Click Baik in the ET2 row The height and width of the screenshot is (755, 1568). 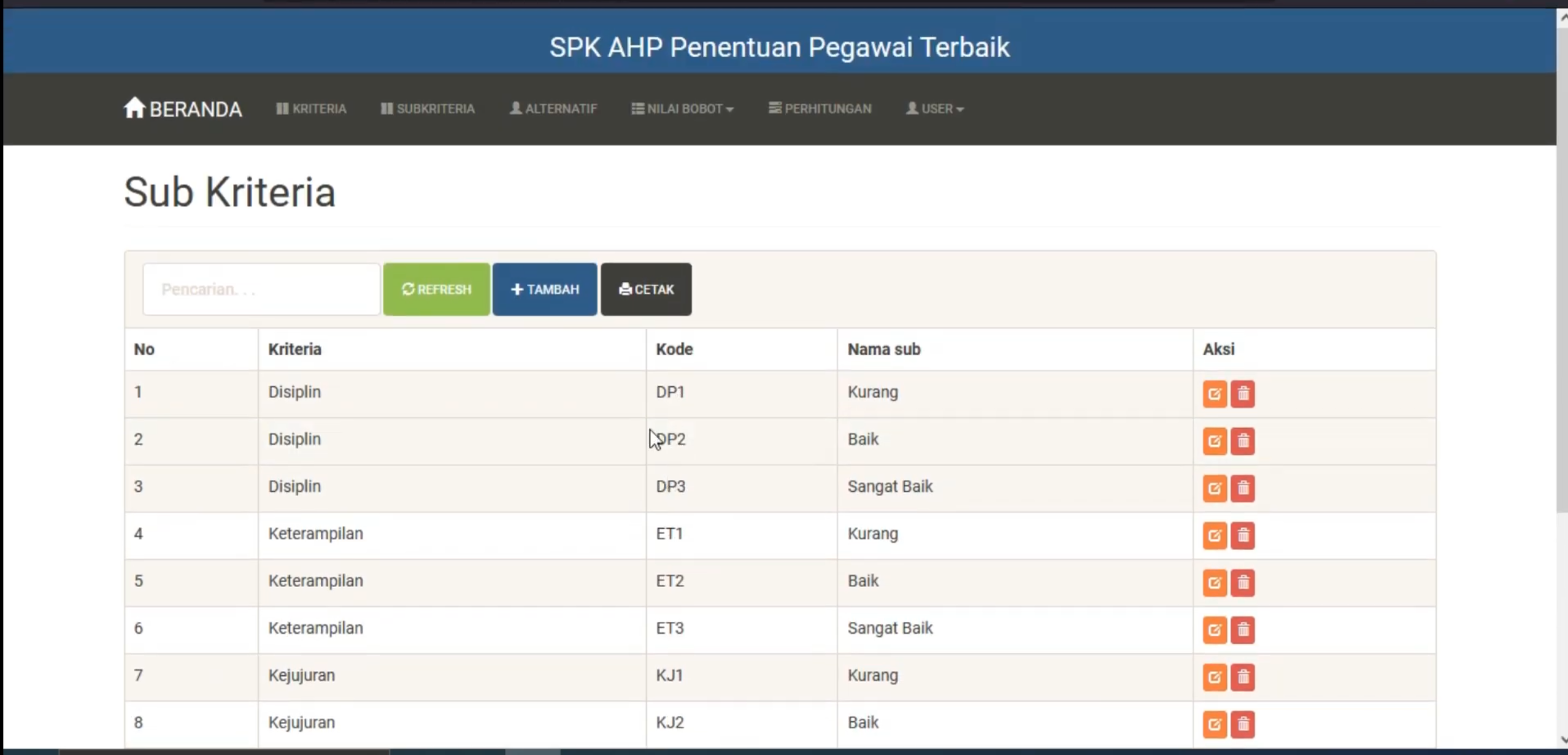click(x=863, y=581)
